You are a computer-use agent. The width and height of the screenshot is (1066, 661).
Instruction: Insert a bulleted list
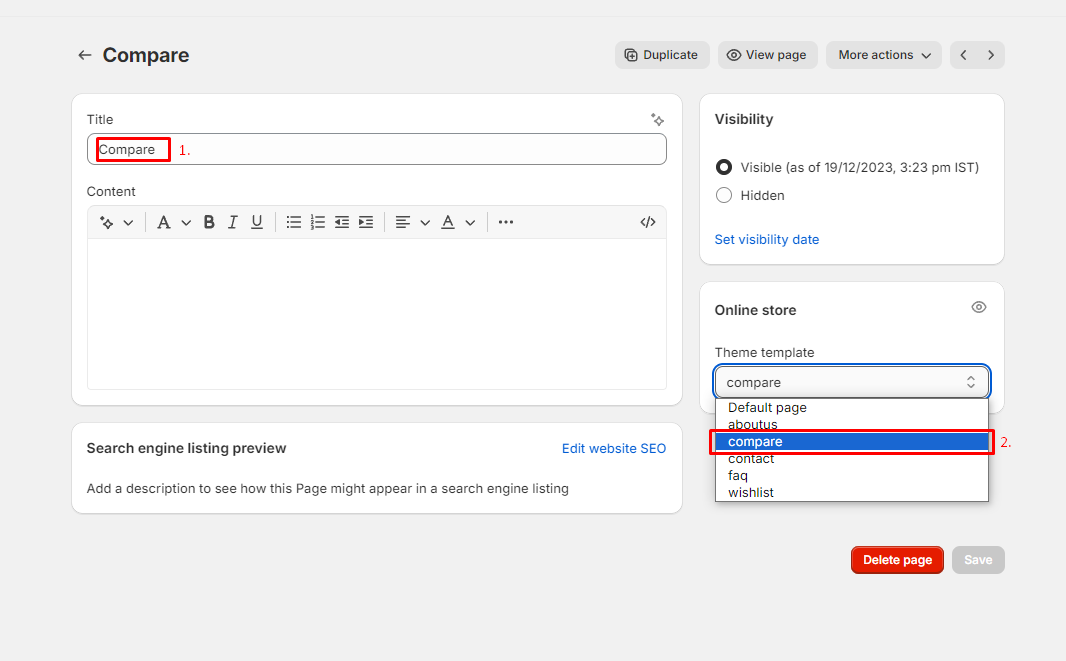tap(294, 222)
